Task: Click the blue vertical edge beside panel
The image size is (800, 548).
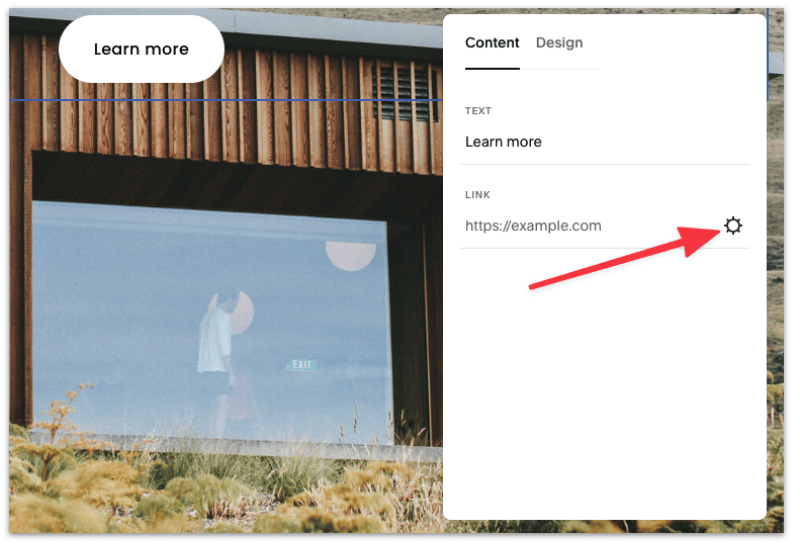Action: tap(768, 60)
